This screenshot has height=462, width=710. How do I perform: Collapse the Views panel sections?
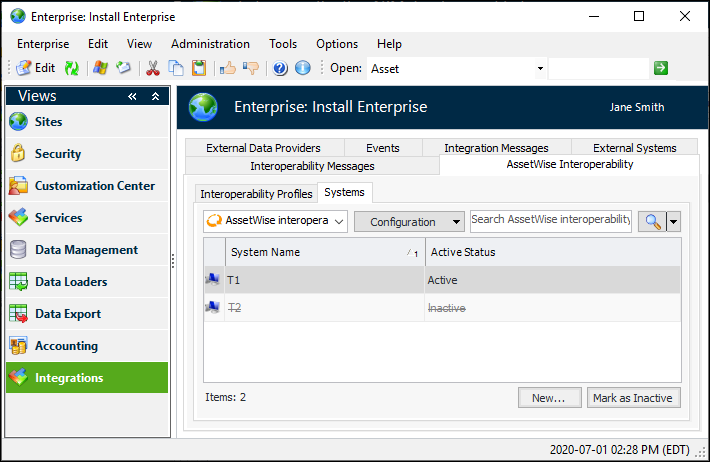(155, 97)
